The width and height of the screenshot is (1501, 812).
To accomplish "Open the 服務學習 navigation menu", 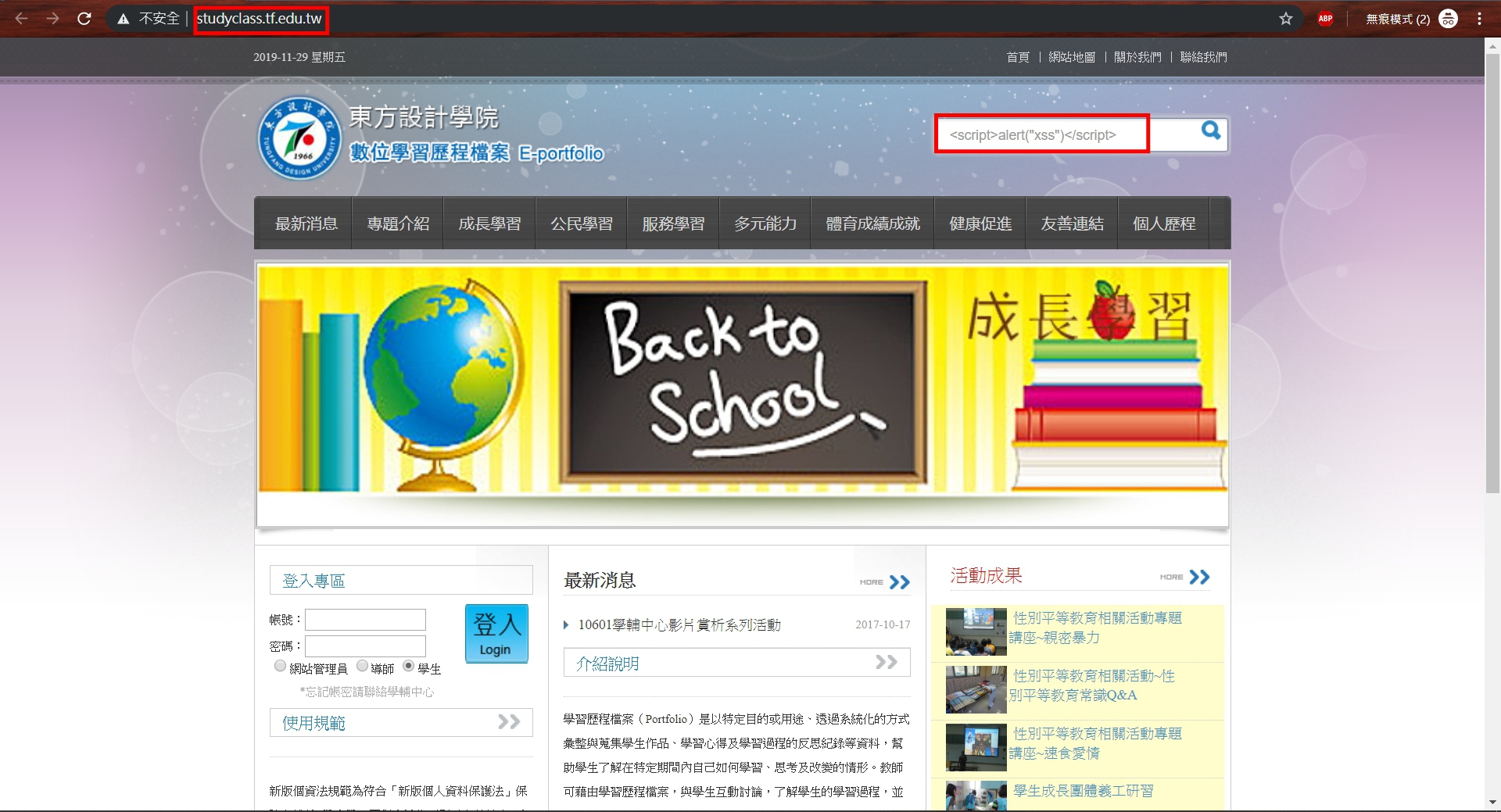I will pyautogui.click(x=673, y=224).
